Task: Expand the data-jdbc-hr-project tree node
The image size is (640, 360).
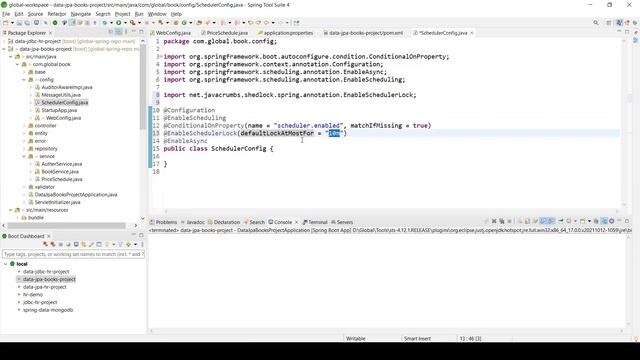Action: tap(4, 41)
